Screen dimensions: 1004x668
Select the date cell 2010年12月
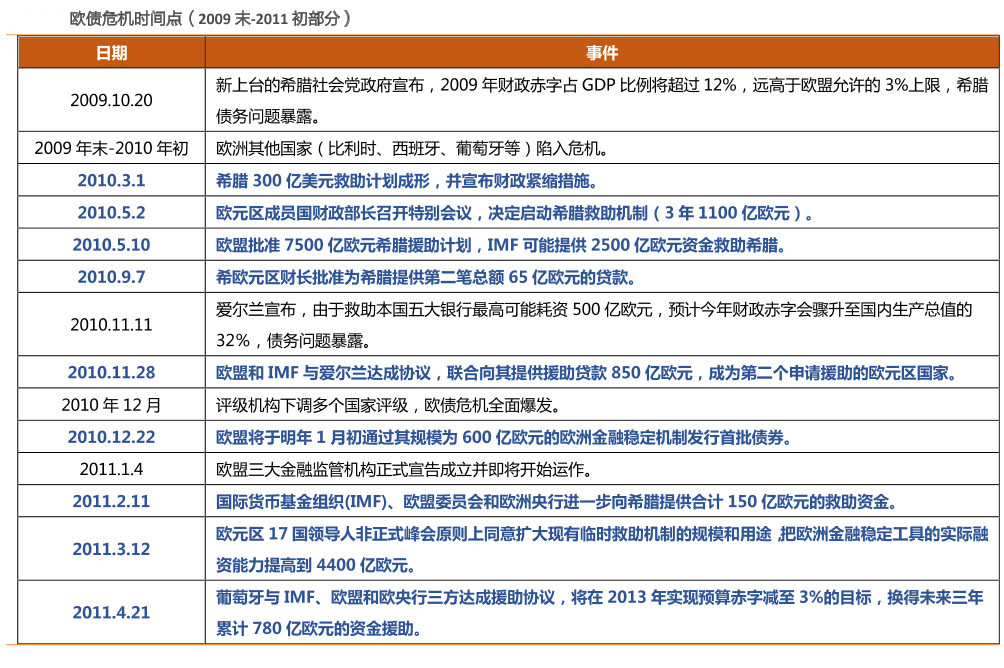(111, 405)
